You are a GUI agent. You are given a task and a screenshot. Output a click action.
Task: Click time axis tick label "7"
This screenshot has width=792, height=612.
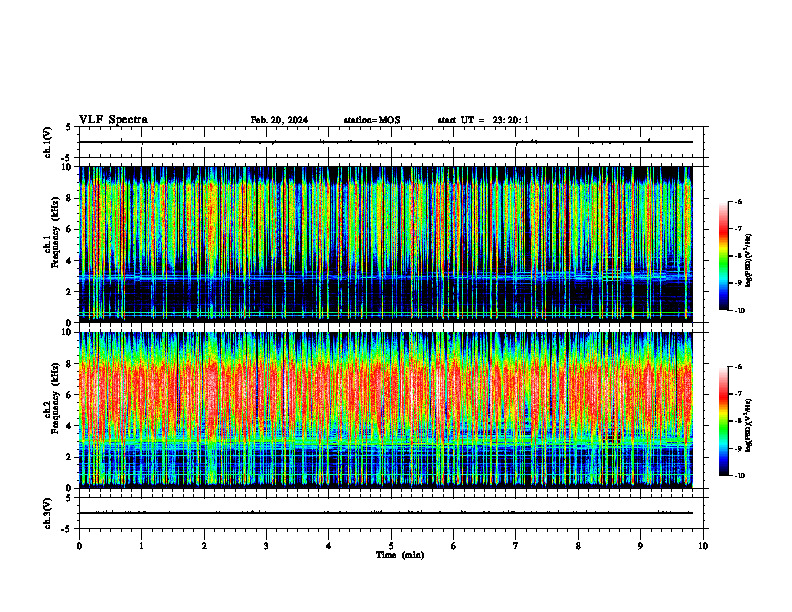[516, 546]
